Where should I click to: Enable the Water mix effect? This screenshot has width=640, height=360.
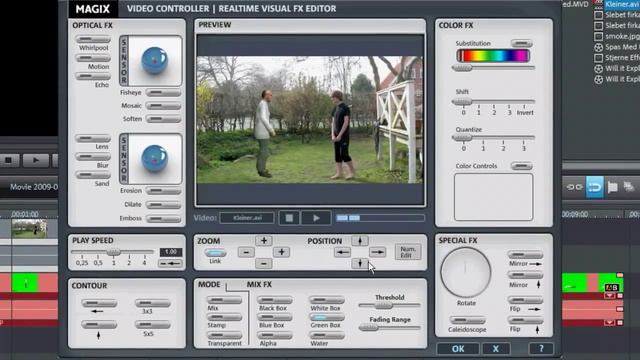coord(327,336)
